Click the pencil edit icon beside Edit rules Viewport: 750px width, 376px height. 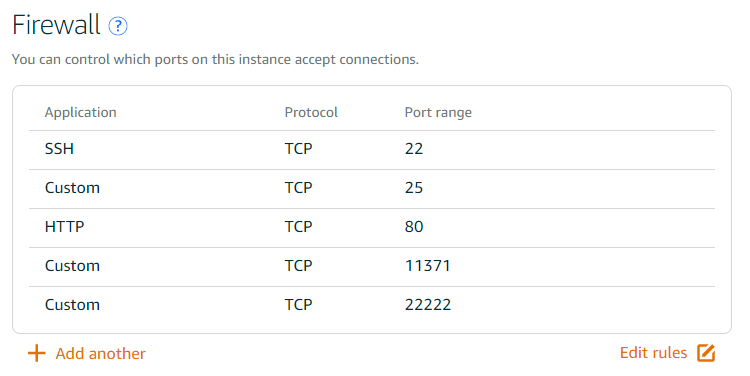point(706,353)
